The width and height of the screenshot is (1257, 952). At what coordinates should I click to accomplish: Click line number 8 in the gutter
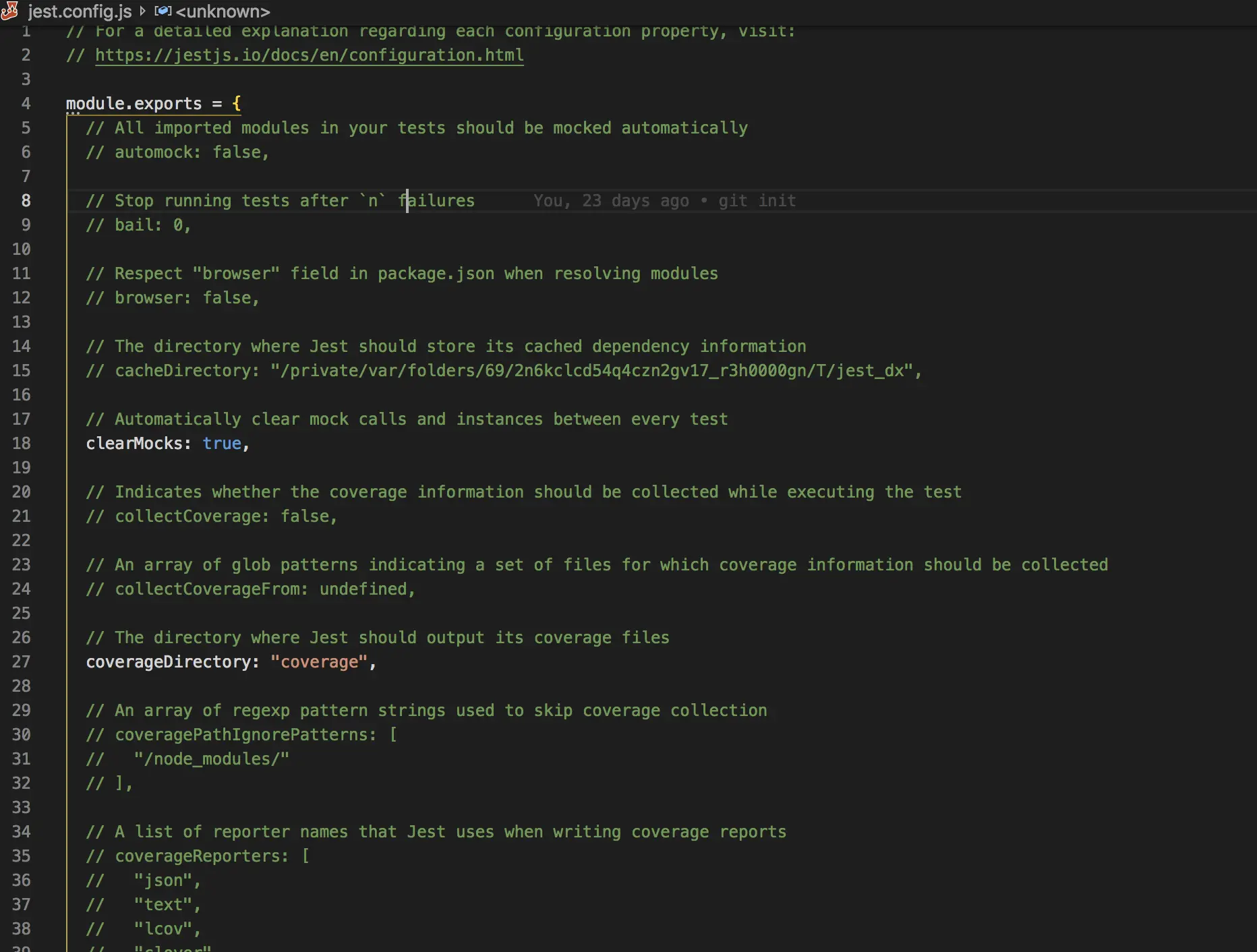click(x=26, y=201)
